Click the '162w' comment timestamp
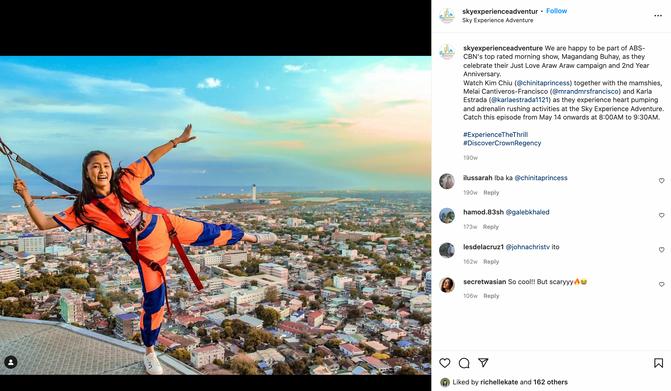 click(x=470, y=262)
